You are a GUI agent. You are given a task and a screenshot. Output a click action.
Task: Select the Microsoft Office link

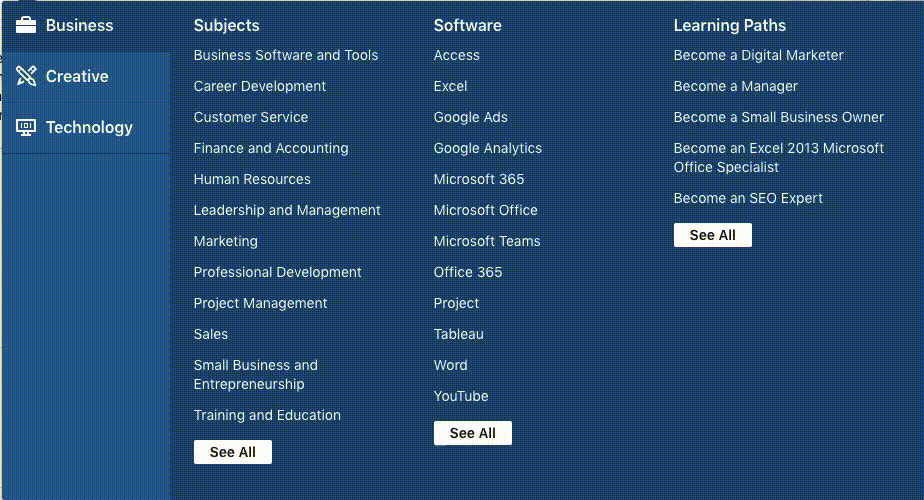486,210
